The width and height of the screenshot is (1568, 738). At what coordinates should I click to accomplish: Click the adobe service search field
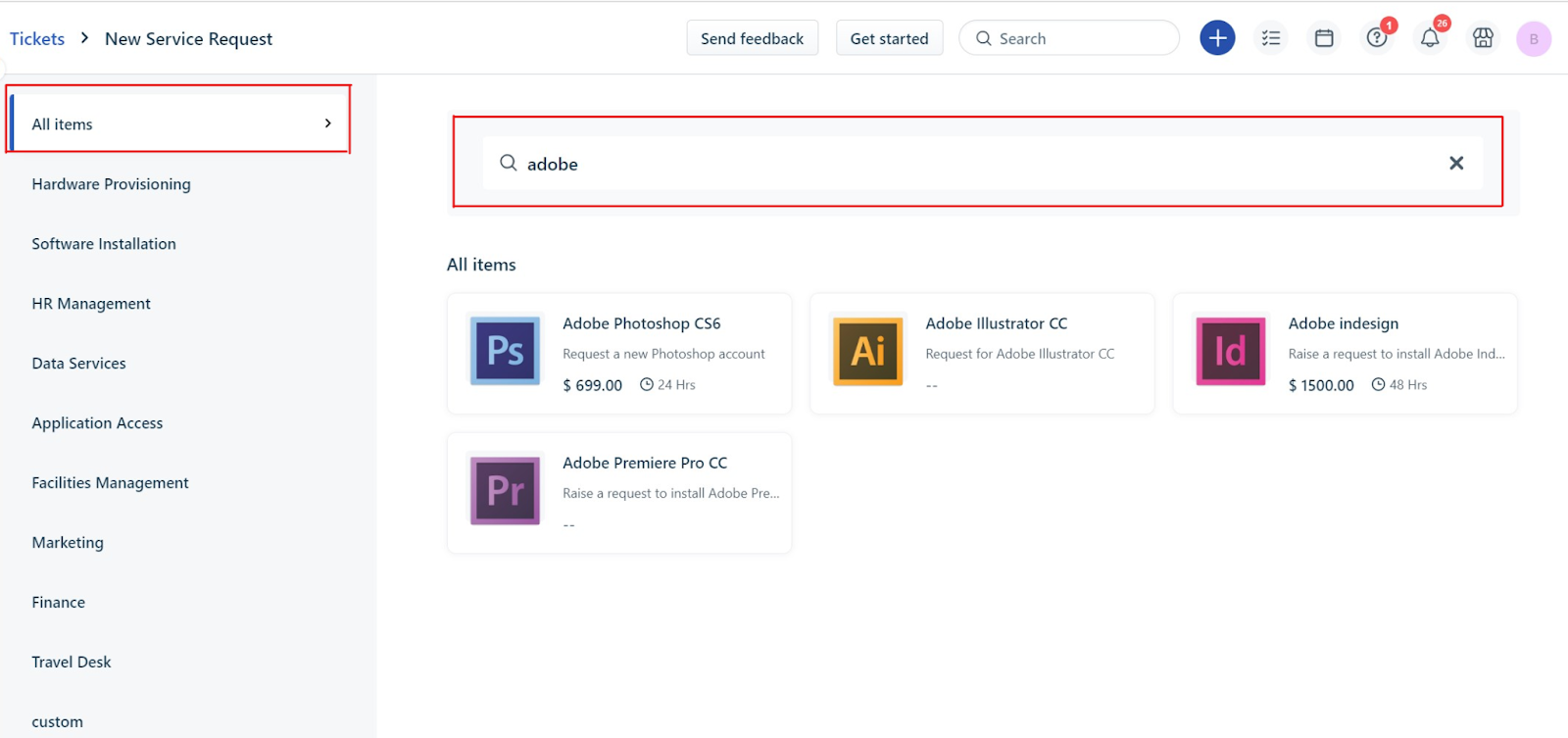tap(982, 163)
